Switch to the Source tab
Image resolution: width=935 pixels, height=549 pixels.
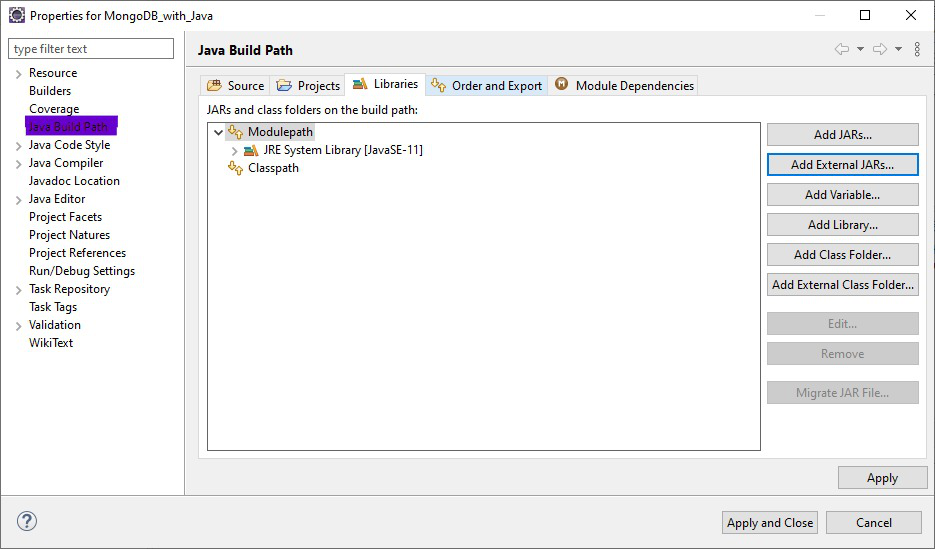click(x=236, y=86)
